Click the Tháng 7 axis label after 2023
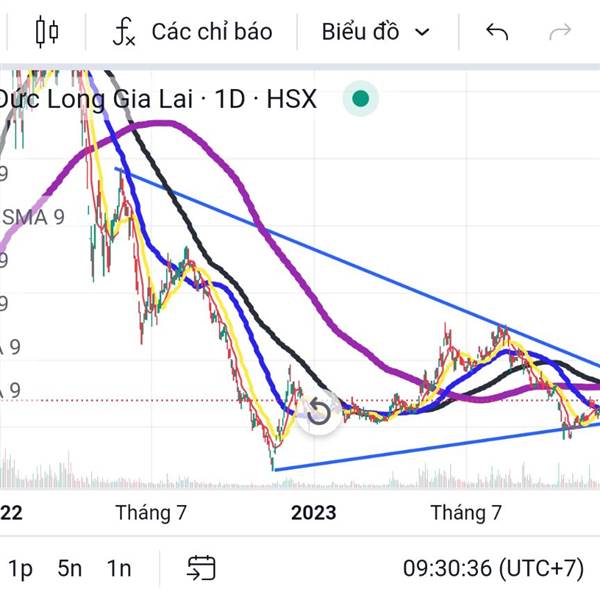This screenshot has width=600, height=600. click(466, 513)
